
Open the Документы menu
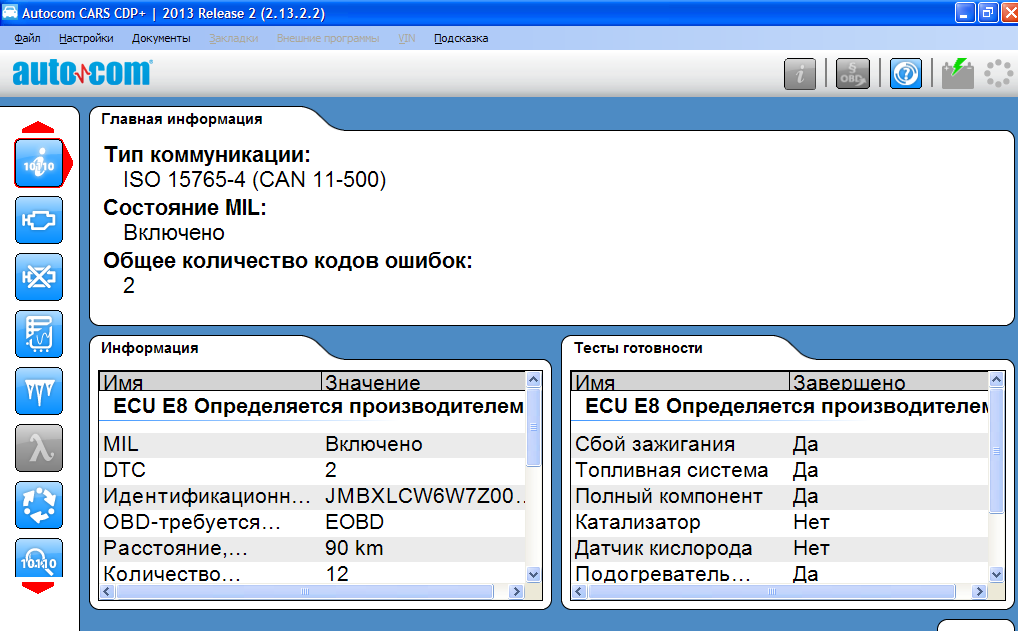pos(160,38)
